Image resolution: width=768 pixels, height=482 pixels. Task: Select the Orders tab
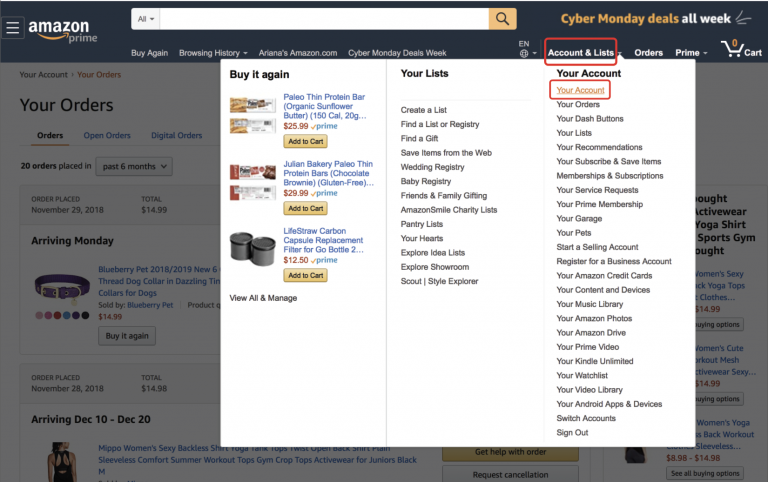tap(50, 135)
